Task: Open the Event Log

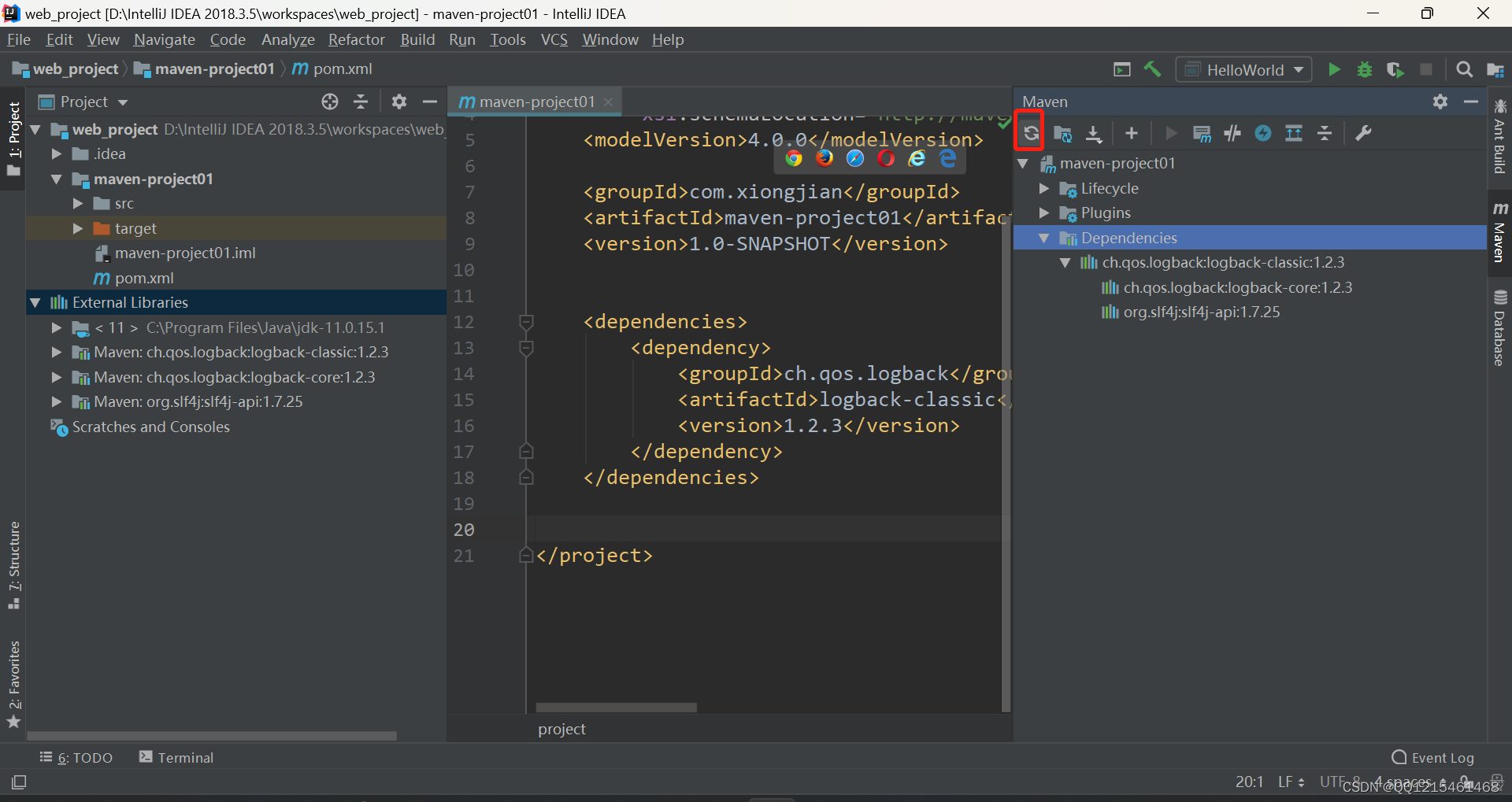Action: pyautogui.click(x=1433, y=758)
